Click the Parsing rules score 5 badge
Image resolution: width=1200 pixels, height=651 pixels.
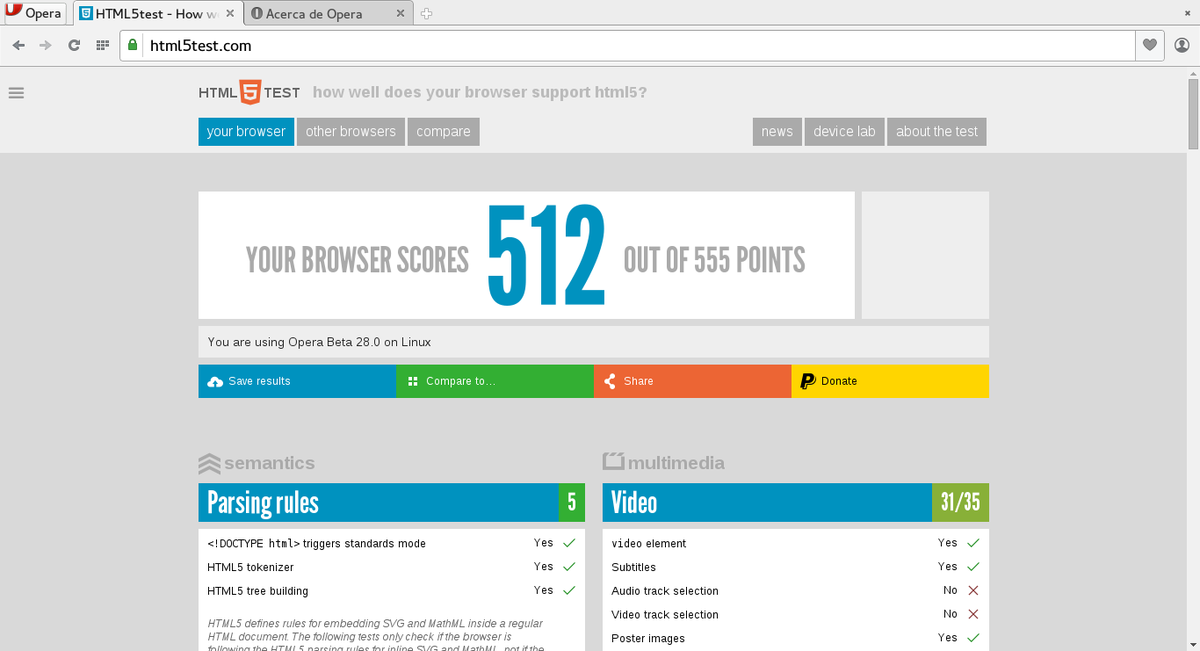[571, 502]
